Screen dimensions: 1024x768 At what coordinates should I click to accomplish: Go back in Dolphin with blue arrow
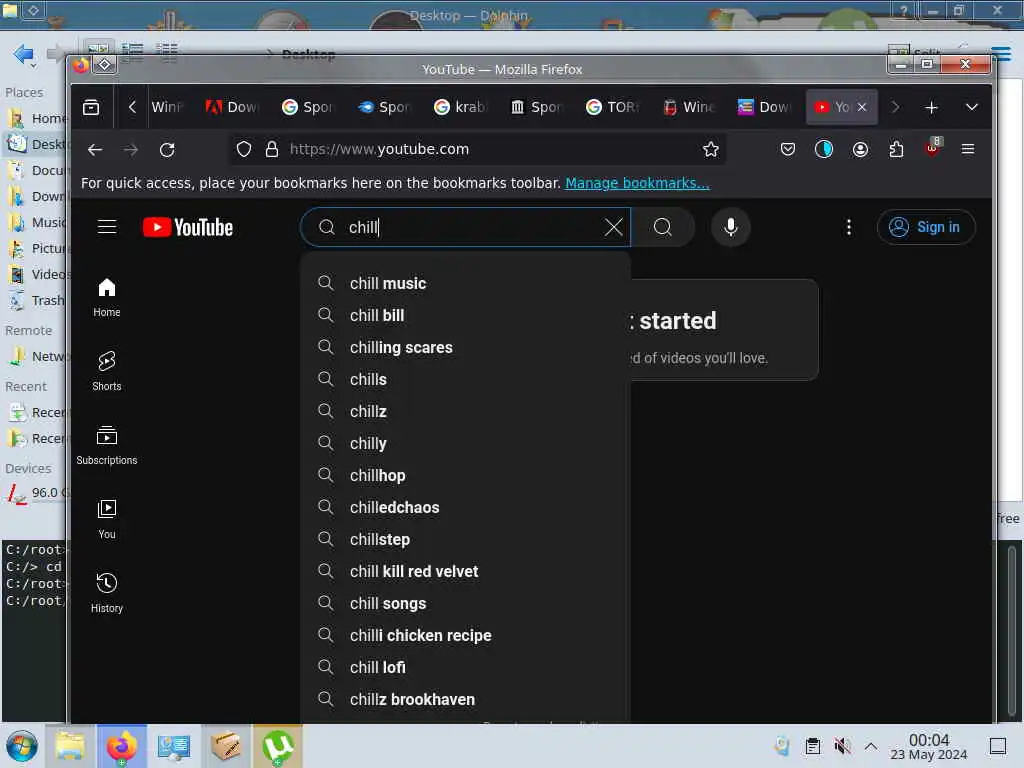coord(24,54)
